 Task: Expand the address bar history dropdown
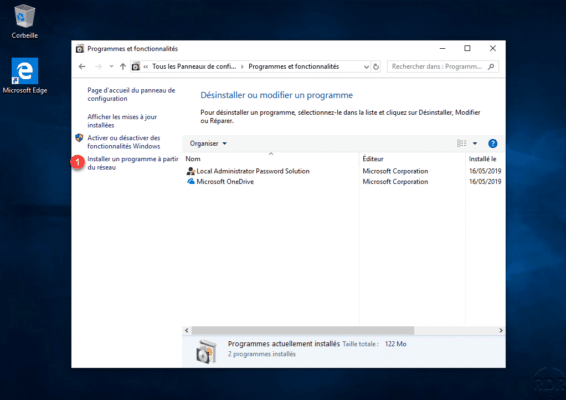click(x=366, y=67)
